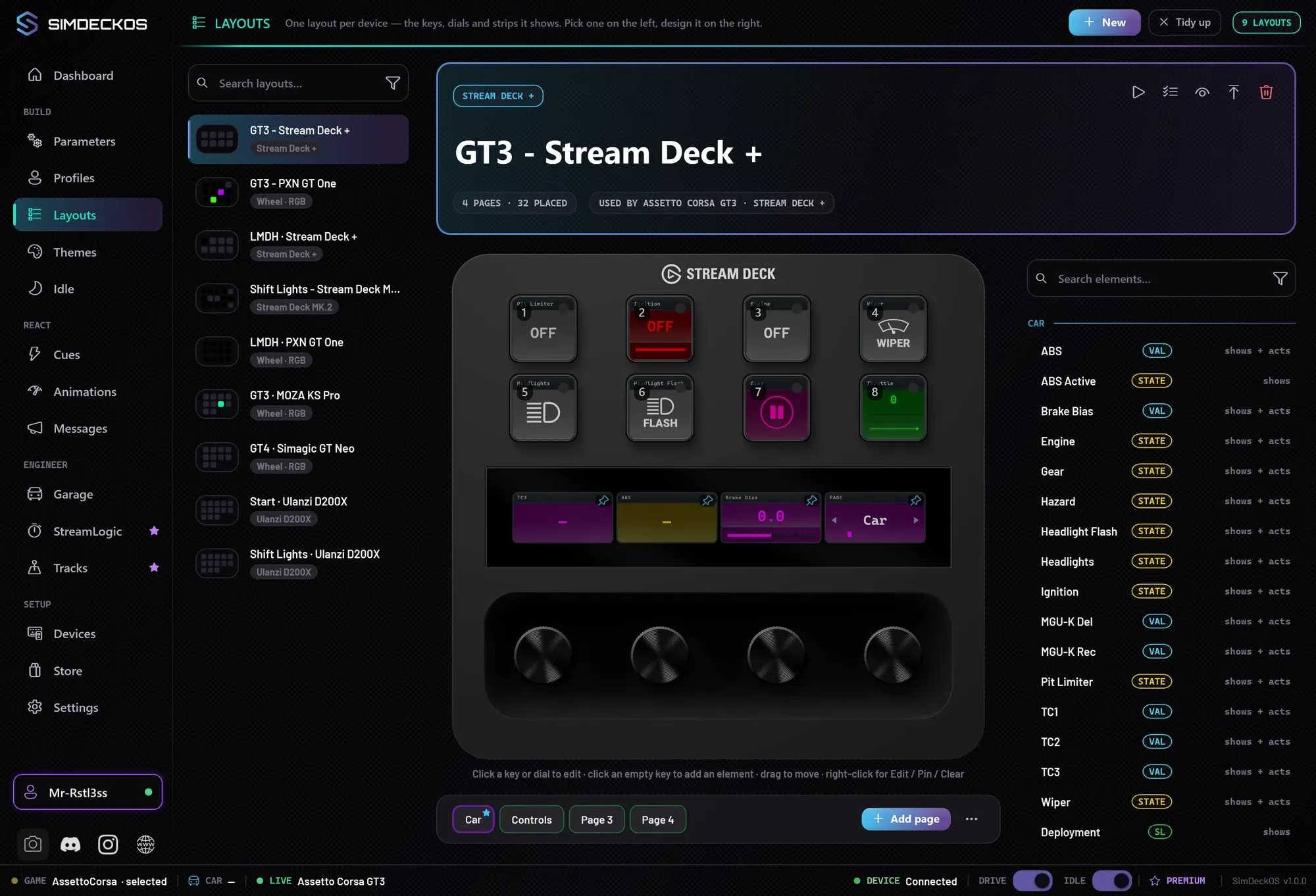The height and width of the screenshot is (896, 1316).
Task: Click the Instagram icon in the sidebar
Action: 108,844
